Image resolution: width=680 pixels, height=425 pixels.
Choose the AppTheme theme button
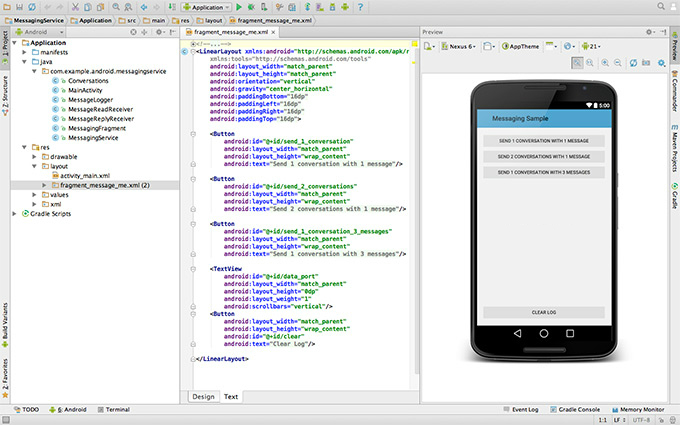[x=522, y=46]
